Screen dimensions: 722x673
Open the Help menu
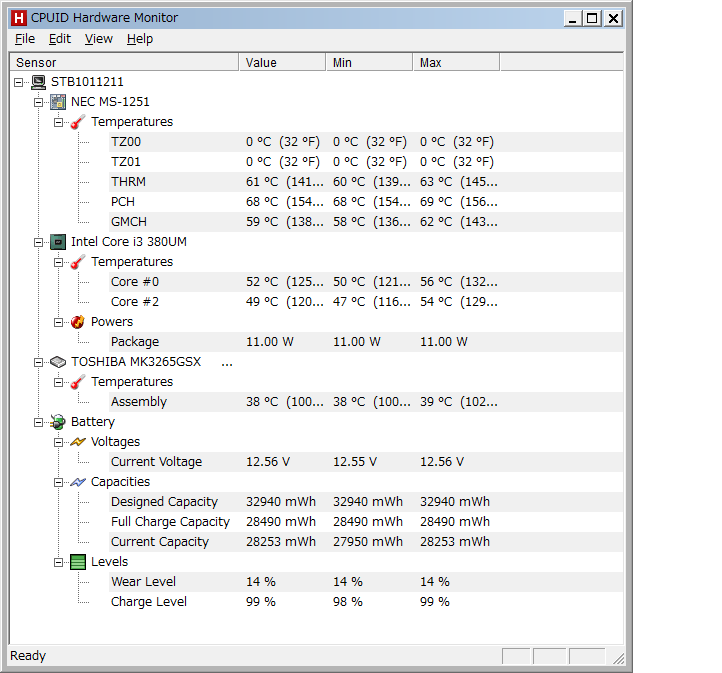pyautogui.click(x=140, y=39)
